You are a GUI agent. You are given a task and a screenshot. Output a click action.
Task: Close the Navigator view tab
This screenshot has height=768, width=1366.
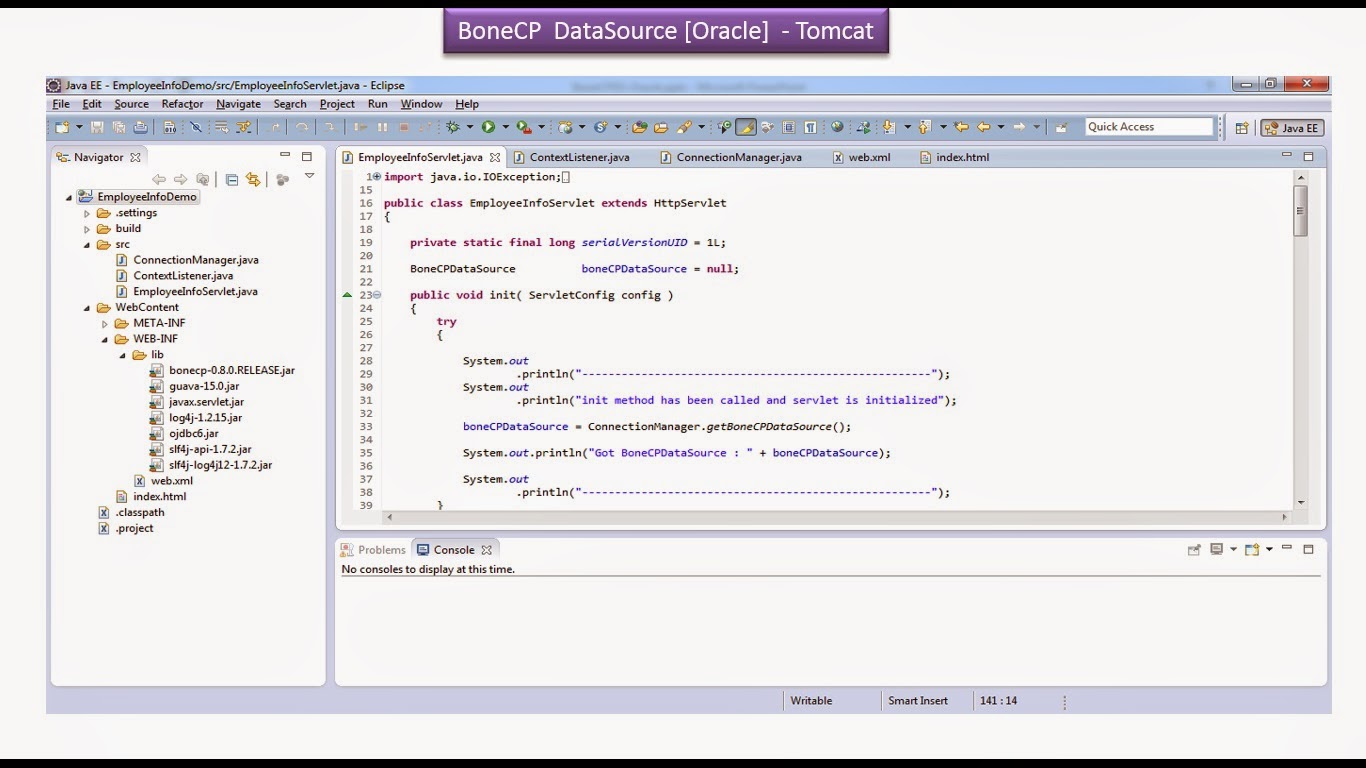tap(135, 157)
